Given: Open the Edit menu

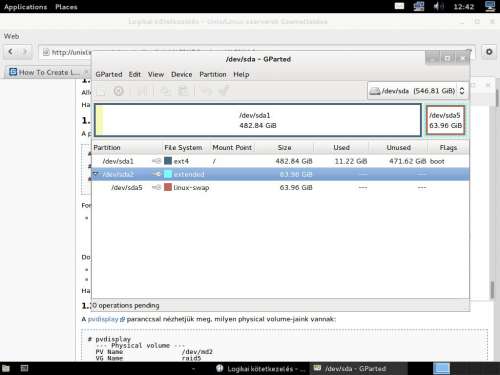Looking at the screenshot, I should click(x=135, y=74).
